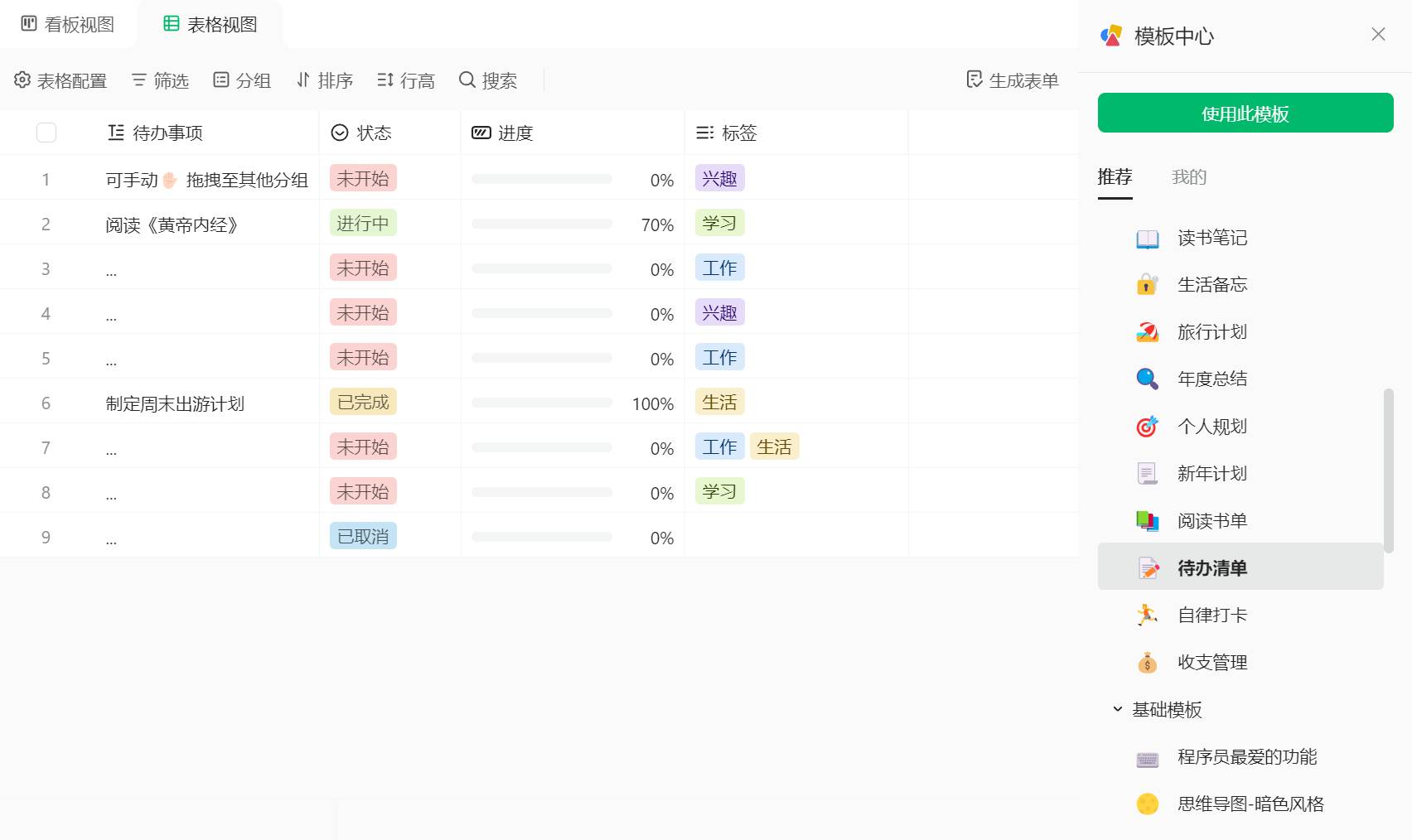The image size is (1412, 840).
Task: Click row number 9
Action: 46,538
